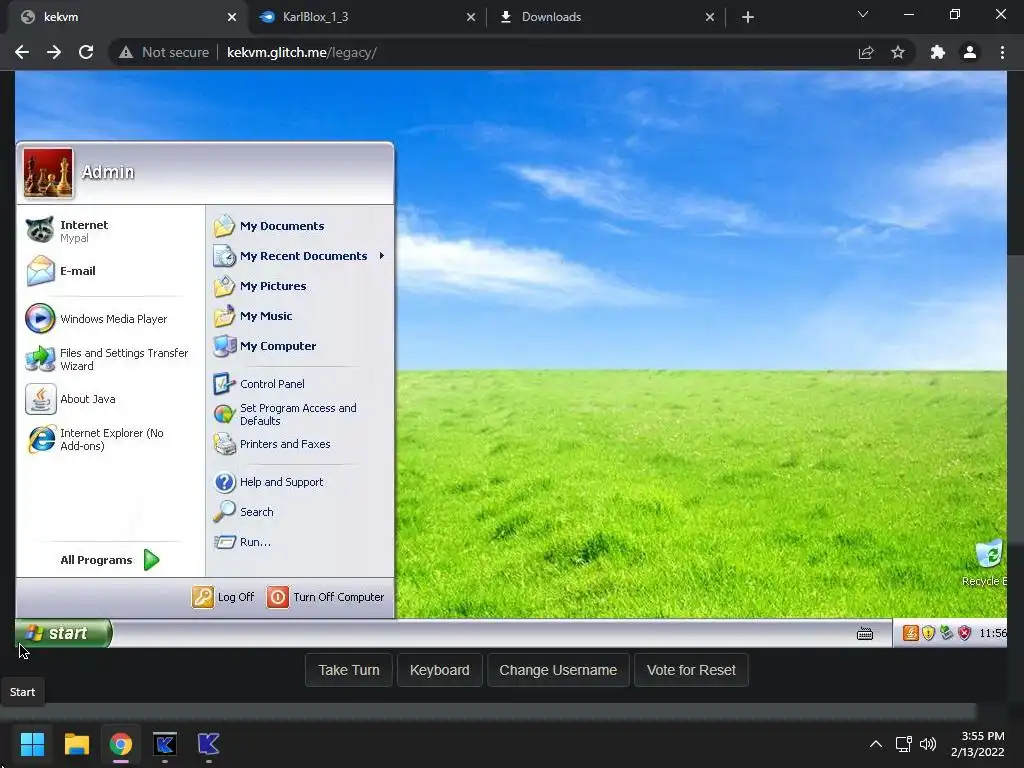
Task: Open My Pictures folder icon
Action: [x=223, y=286]
